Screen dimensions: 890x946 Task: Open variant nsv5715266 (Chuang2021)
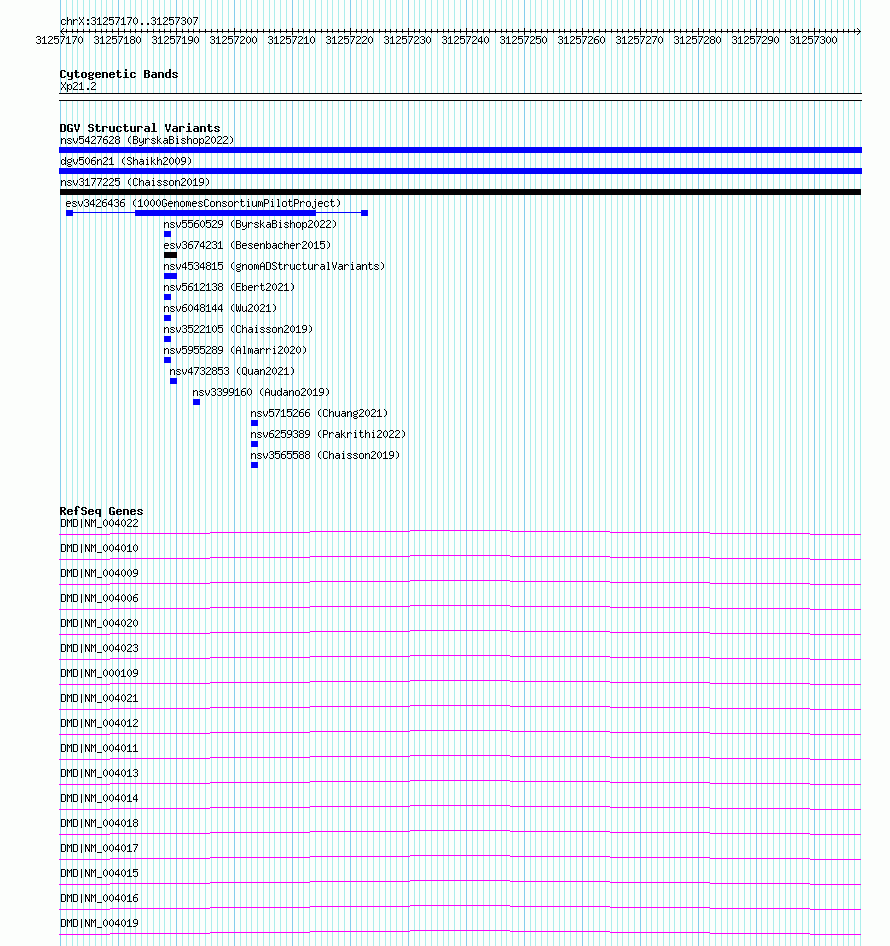(319, 413)
